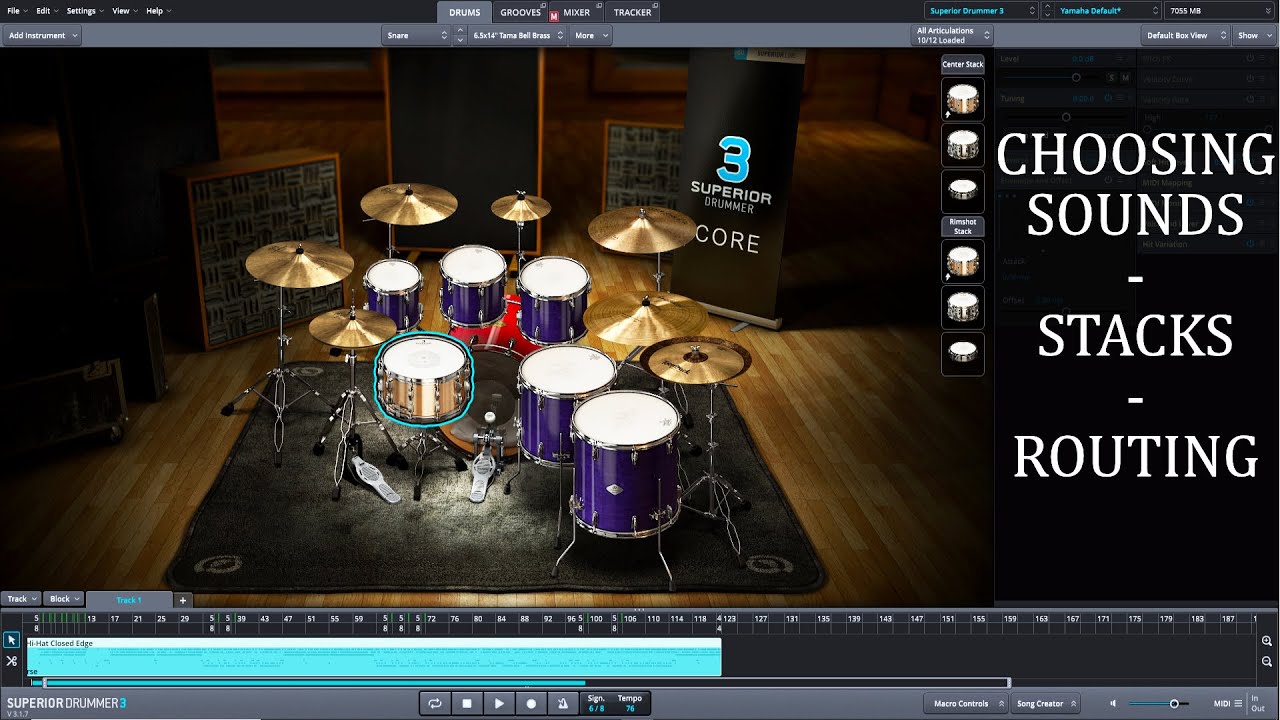The width and height of the screenshot is (1280, 720).
Task: Toggle Velocity Gate power button
Action: 1250,99
